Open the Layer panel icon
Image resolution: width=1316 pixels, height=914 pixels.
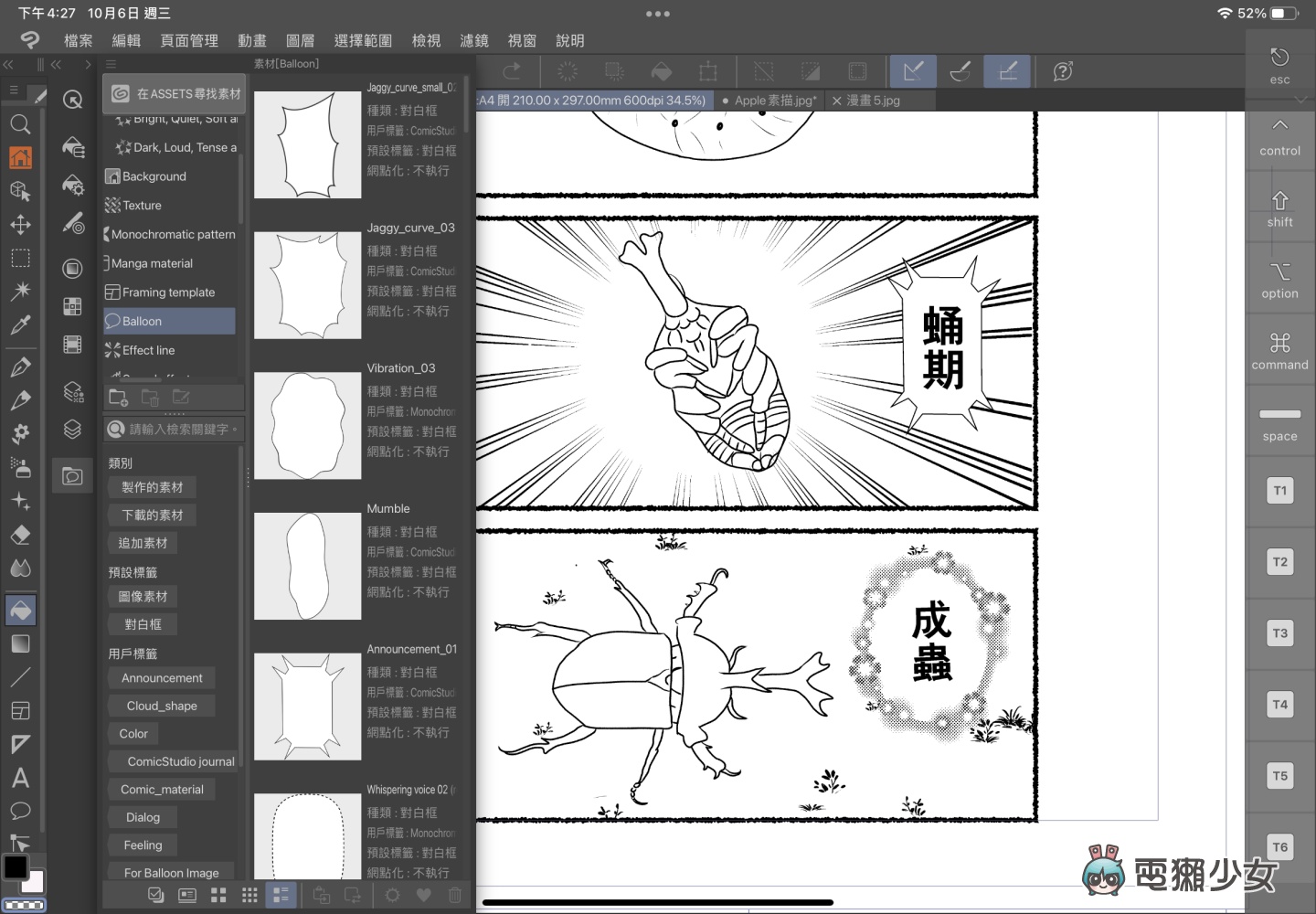coord(72,429)
